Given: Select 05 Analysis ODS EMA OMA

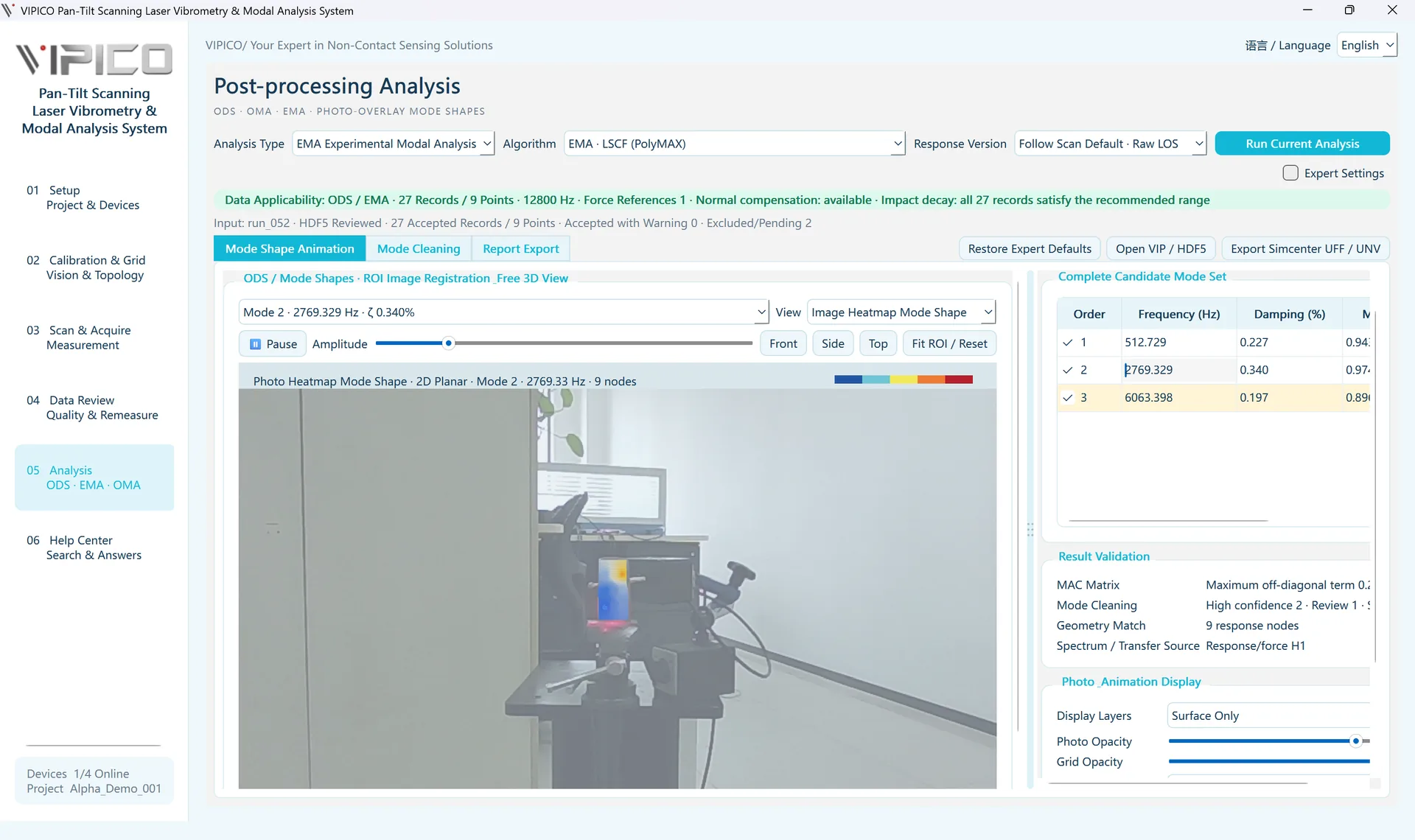Looking at the screenshot, I should click(x=94, y=477).
